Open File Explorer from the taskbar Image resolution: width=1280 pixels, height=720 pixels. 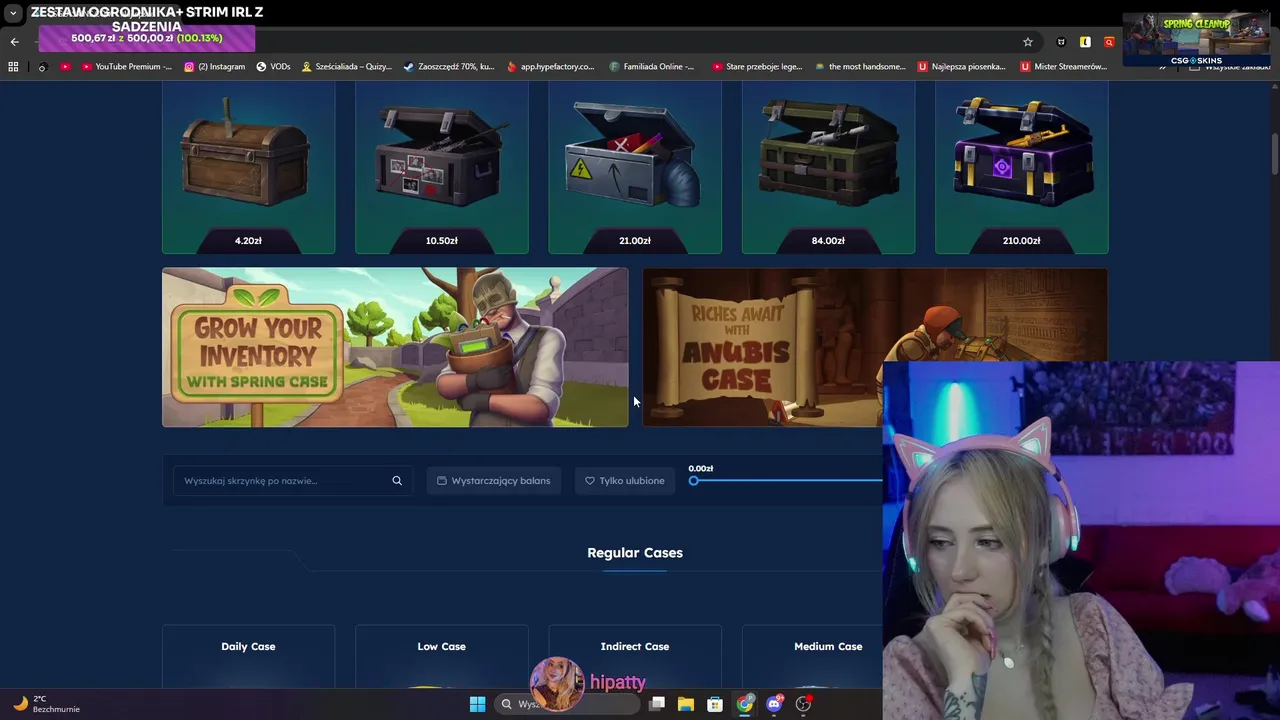[686, 704]
